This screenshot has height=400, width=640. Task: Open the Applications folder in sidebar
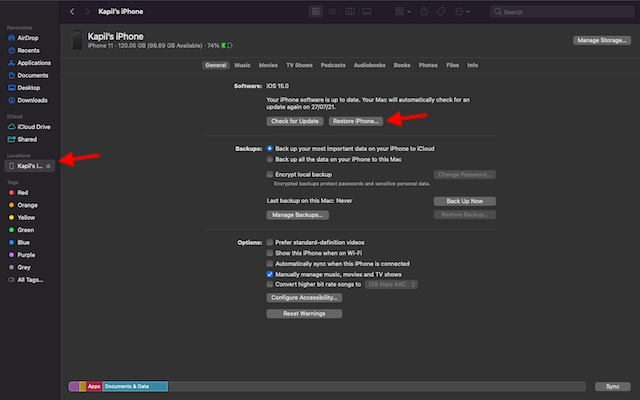32,61
